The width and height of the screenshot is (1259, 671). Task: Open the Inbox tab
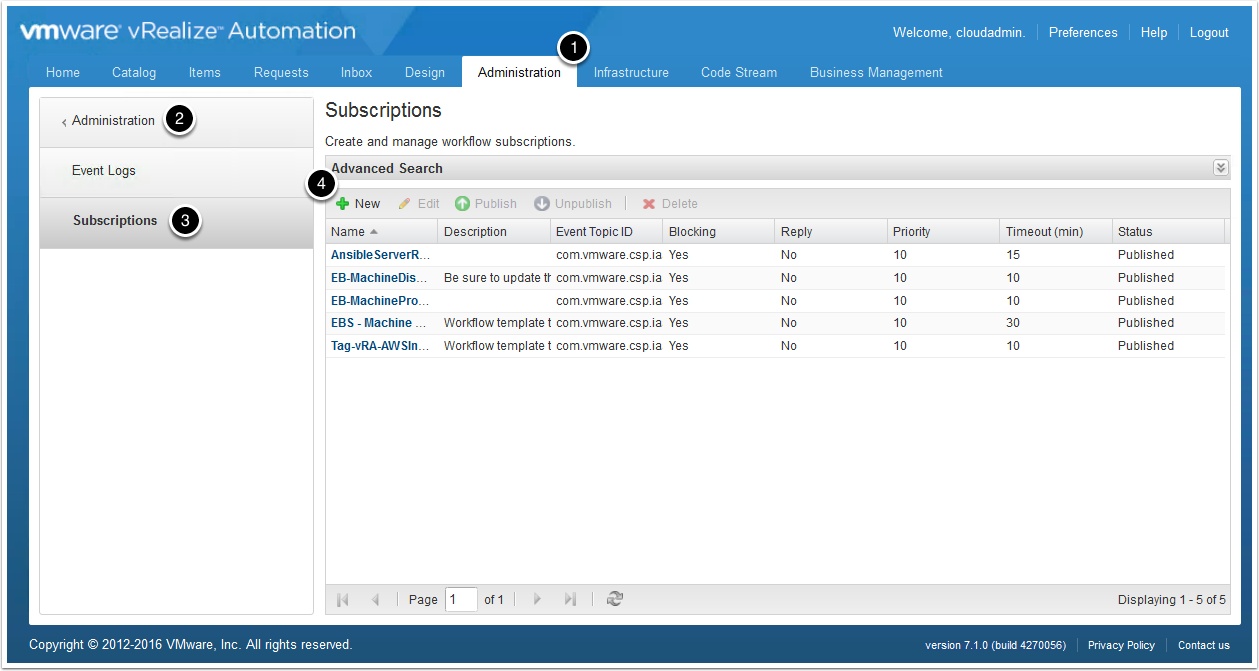tap(357, 72)
